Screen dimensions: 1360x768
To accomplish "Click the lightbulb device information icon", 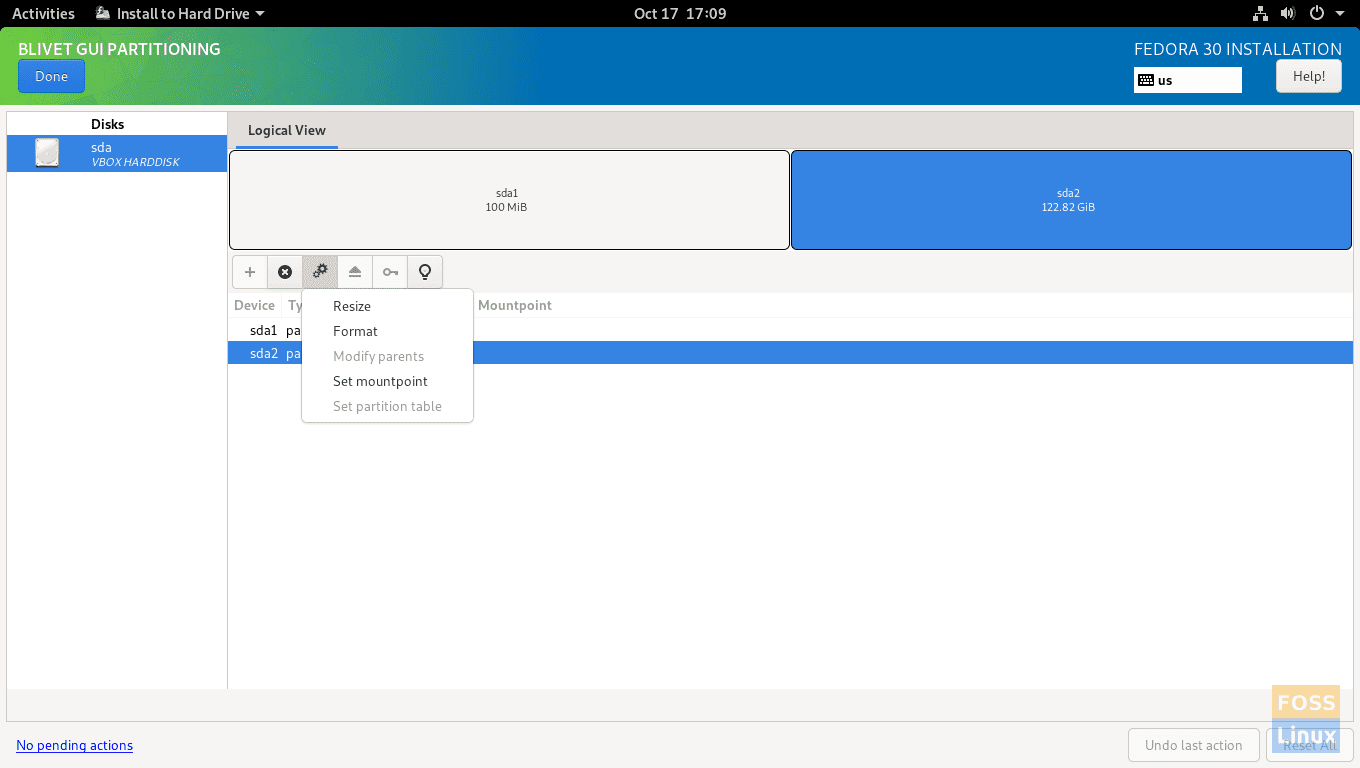I will 424,271.
